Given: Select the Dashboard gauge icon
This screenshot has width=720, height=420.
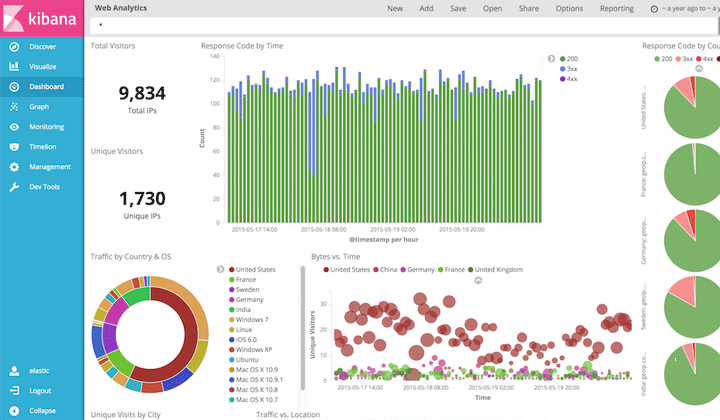Looking at the screenshot, I should click(14, 86).
